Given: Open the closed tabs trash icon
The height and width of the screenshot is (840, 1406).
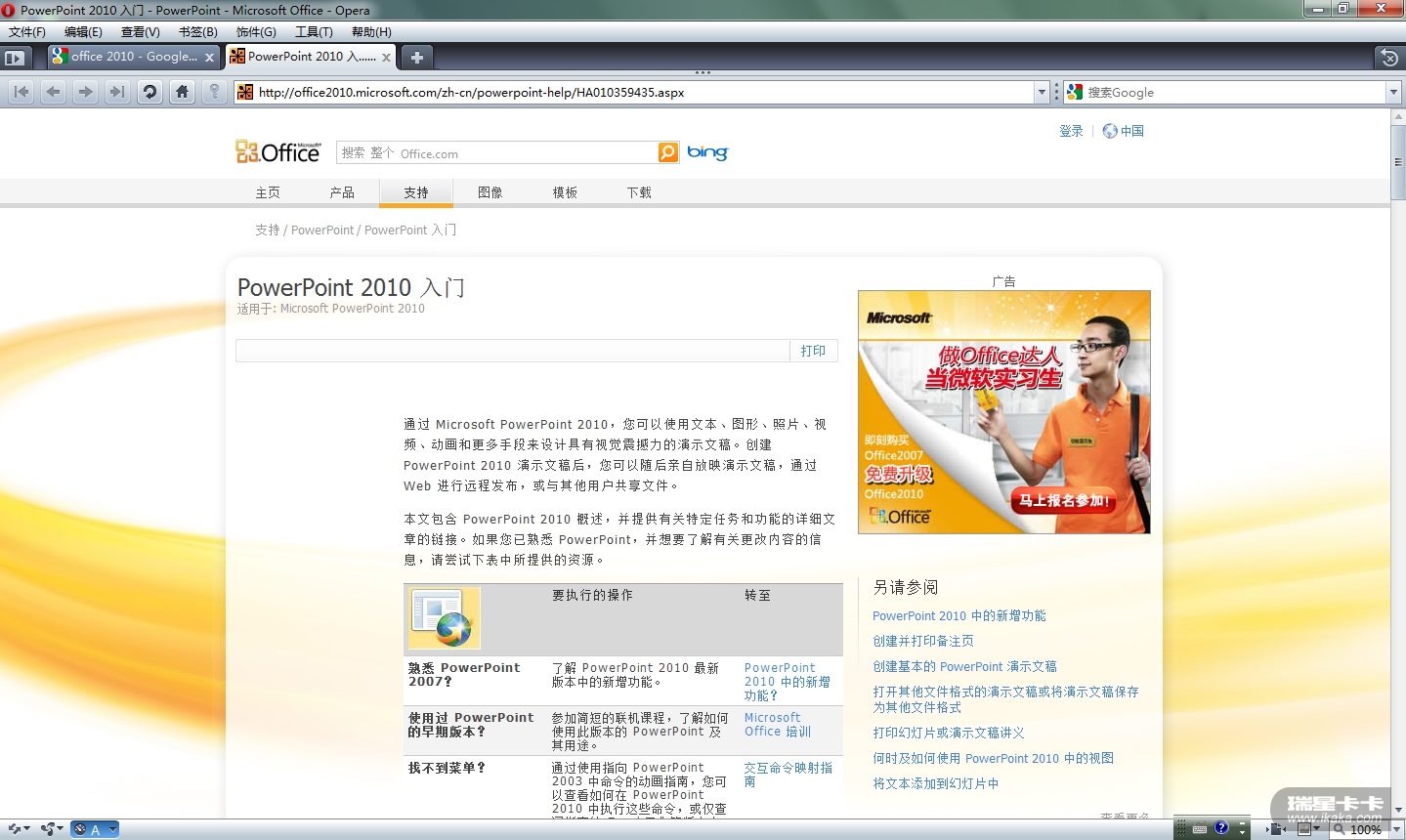Looking at the screenshot, I should [1388, 58].
